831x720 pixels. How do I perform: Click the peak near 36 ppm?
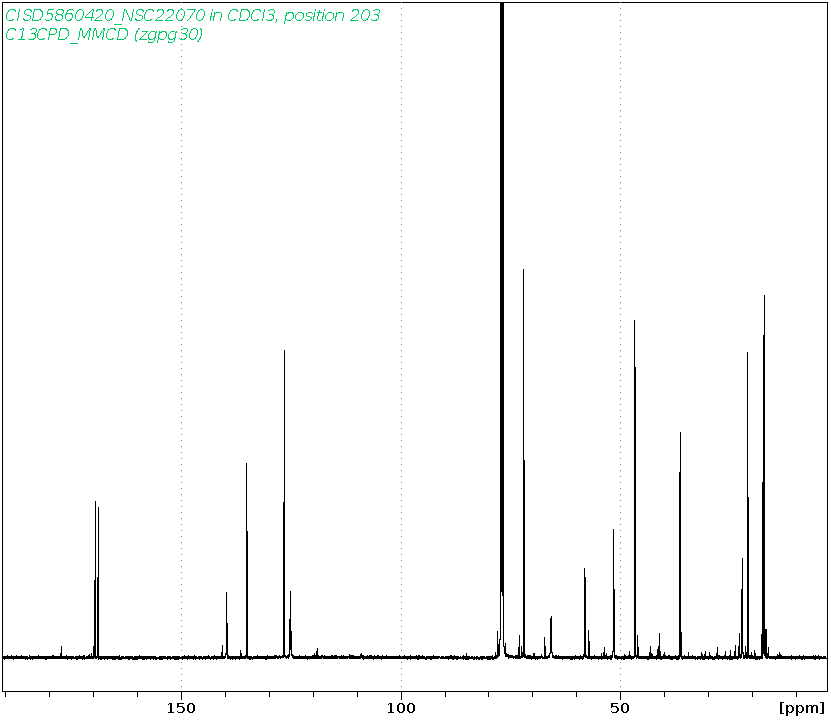click(680, 545)
